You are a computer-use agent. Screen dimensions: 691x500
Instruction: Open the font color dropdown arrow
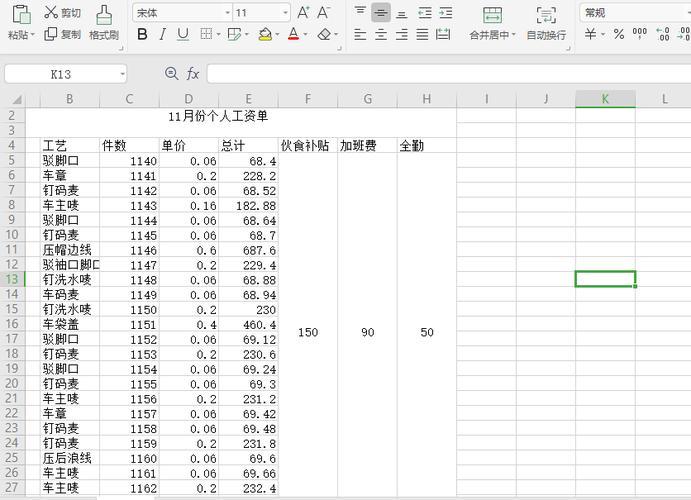tap(305, 34)
